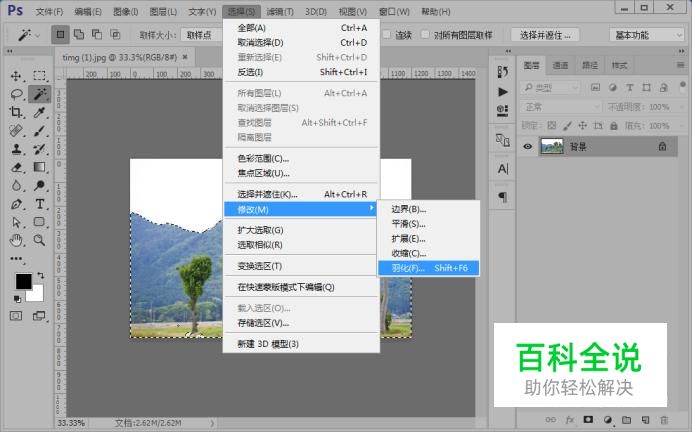This screenshot has height=432, width=692.
Task: Select the Lasso tool
Action: [x=16, y=94]
